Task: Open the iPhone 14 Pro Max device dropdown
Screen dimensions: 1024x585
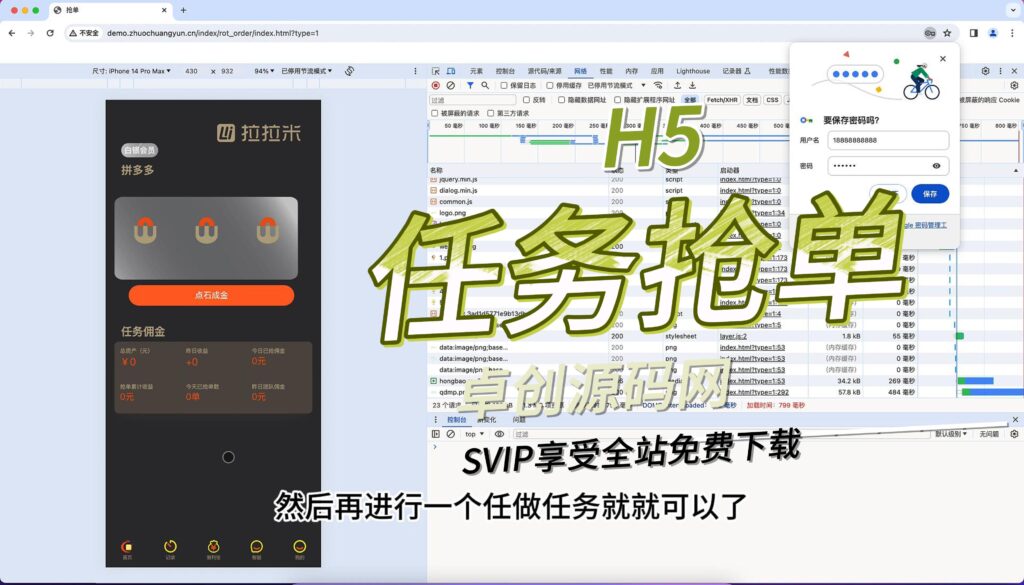Action: (x=131, y=71)
